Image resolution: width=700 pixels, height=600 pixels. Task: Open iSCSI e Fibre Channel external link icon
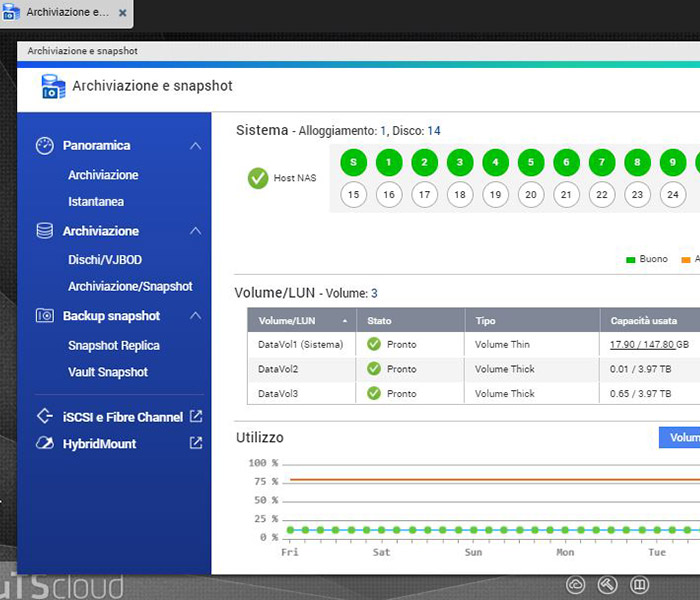pyautogui.click(x=196, y=417)
